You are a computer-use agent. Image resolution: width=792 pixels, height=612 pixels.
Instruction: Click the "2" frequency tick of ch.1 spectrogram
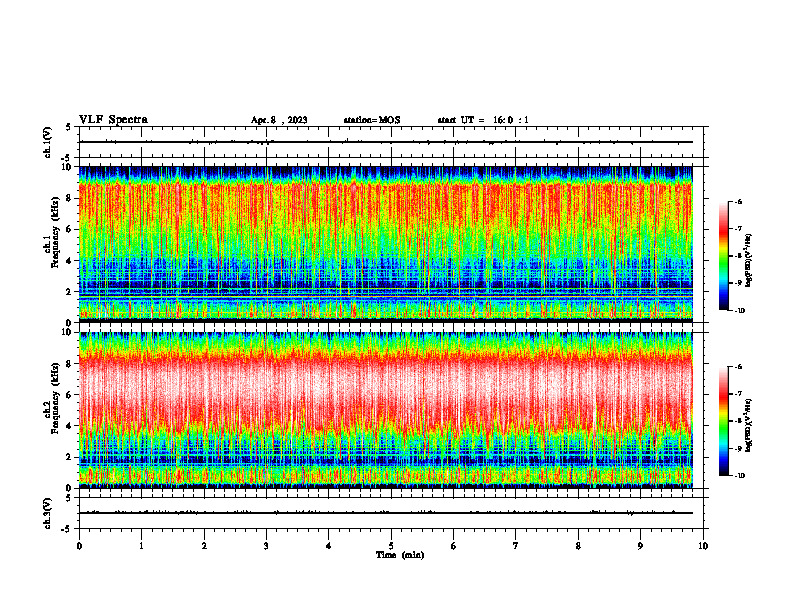click(x=70, y=291)
